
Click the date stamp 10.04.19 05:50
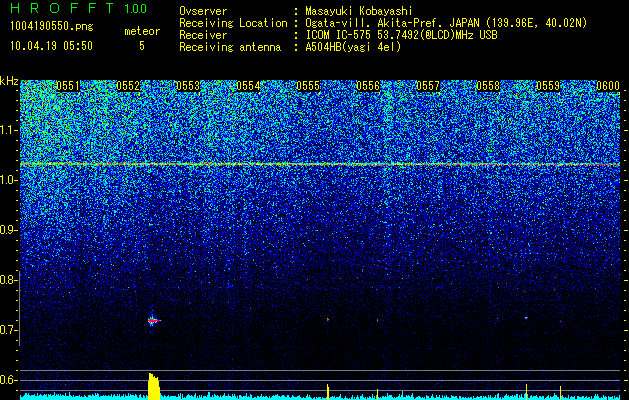(x=51, y=46)
